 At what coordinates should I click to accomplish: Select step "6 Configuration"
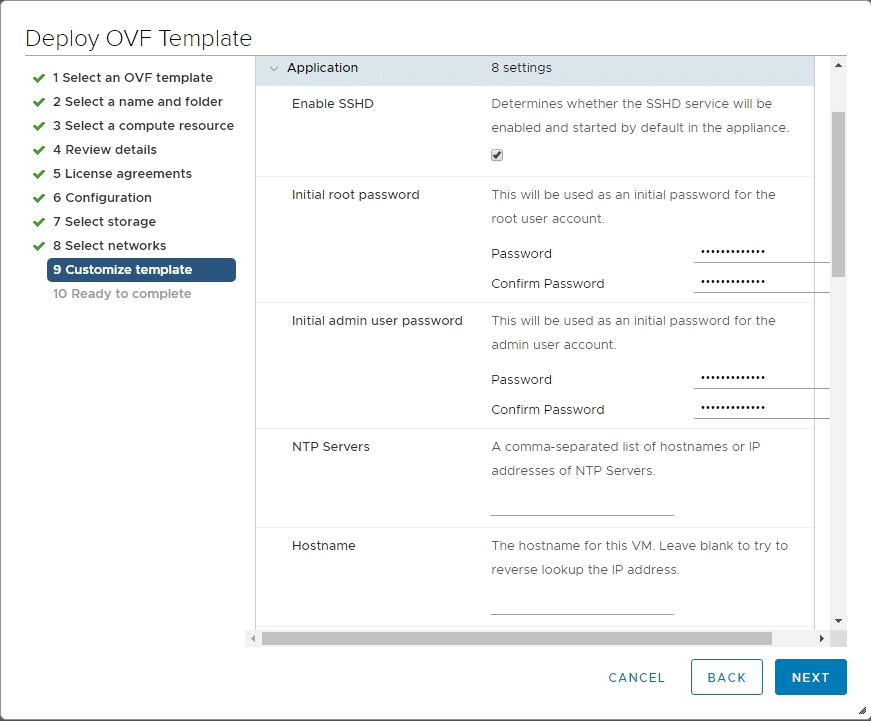[102, 197]
